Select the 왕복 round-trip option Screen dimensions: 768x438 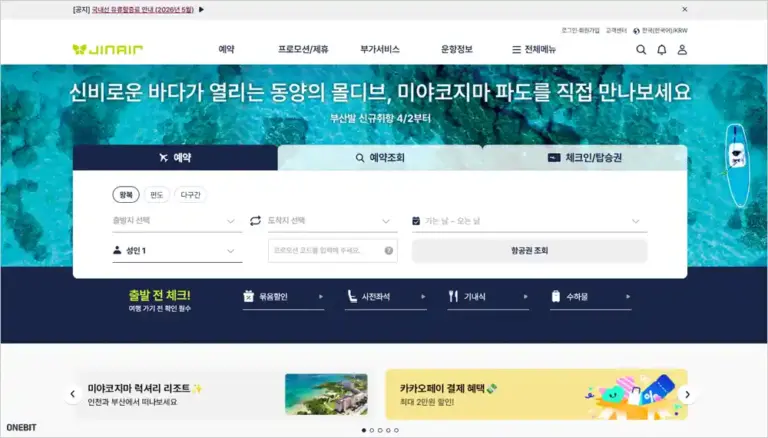[x=126, y=195]
